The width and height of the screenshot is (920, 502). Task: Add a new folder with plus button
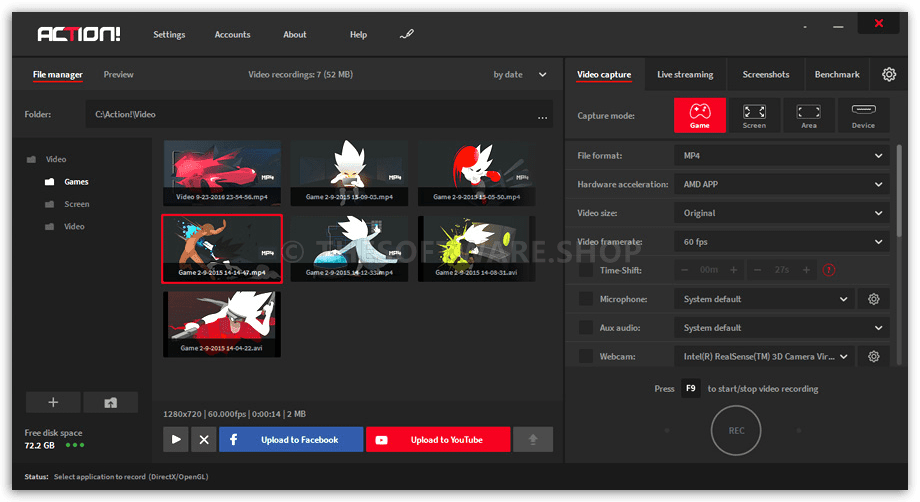53,402
